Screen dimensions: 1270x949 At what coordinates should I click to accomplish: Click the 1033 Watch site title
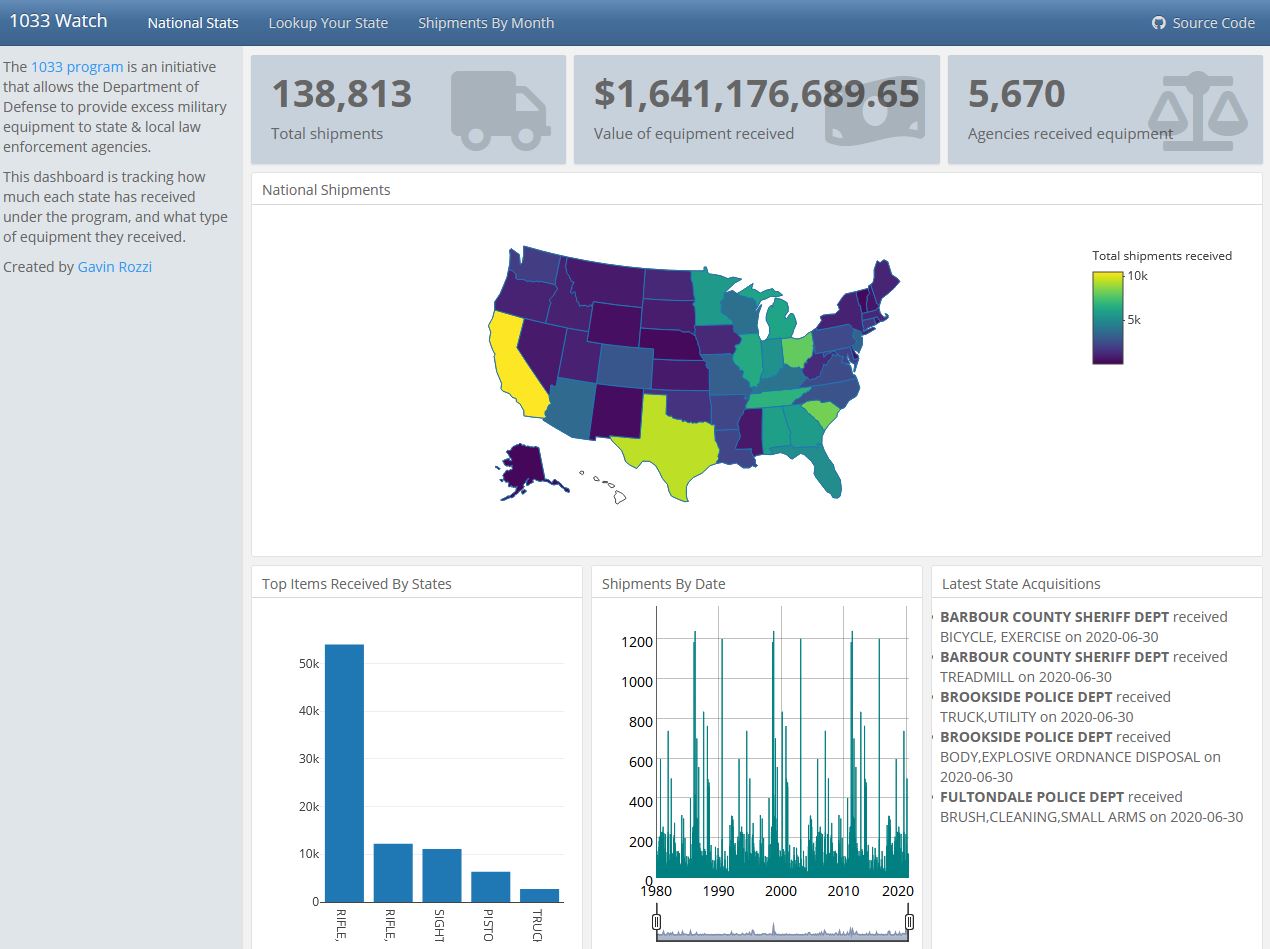click(58, 21)
